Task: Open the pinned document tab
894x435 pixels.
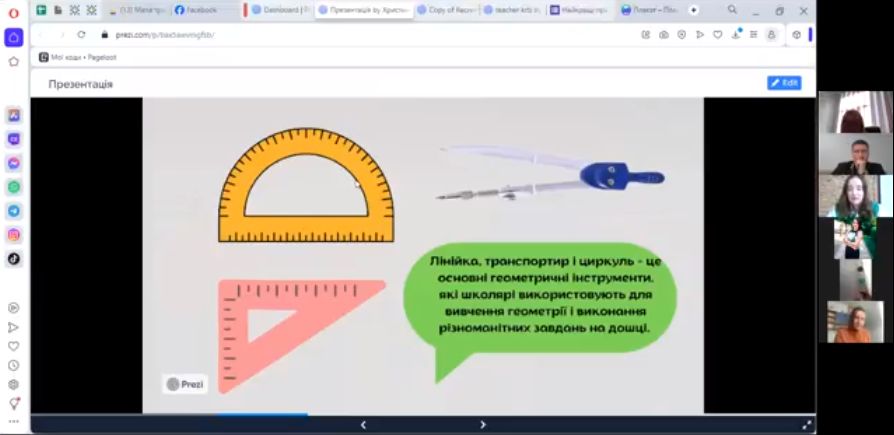Action: pos(58,10)
